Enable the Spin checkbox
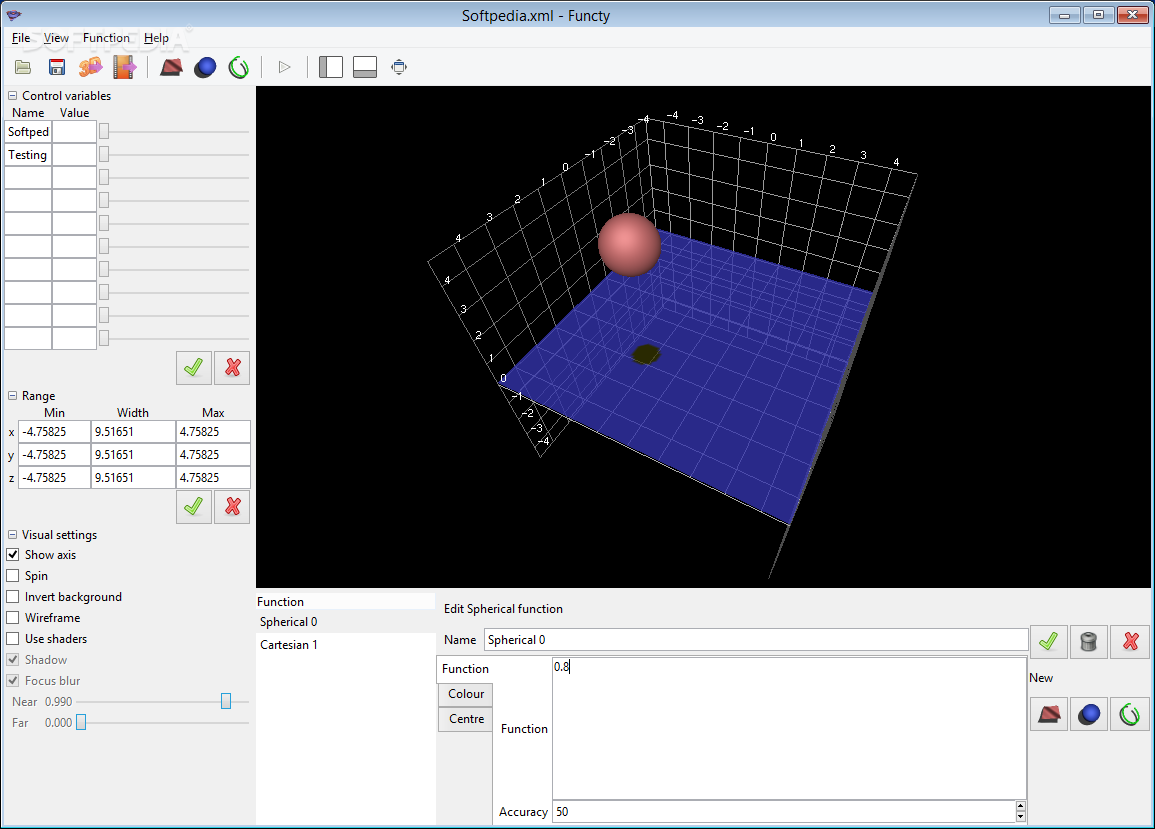Viewport: 1155px width, 829px height. 13,576
